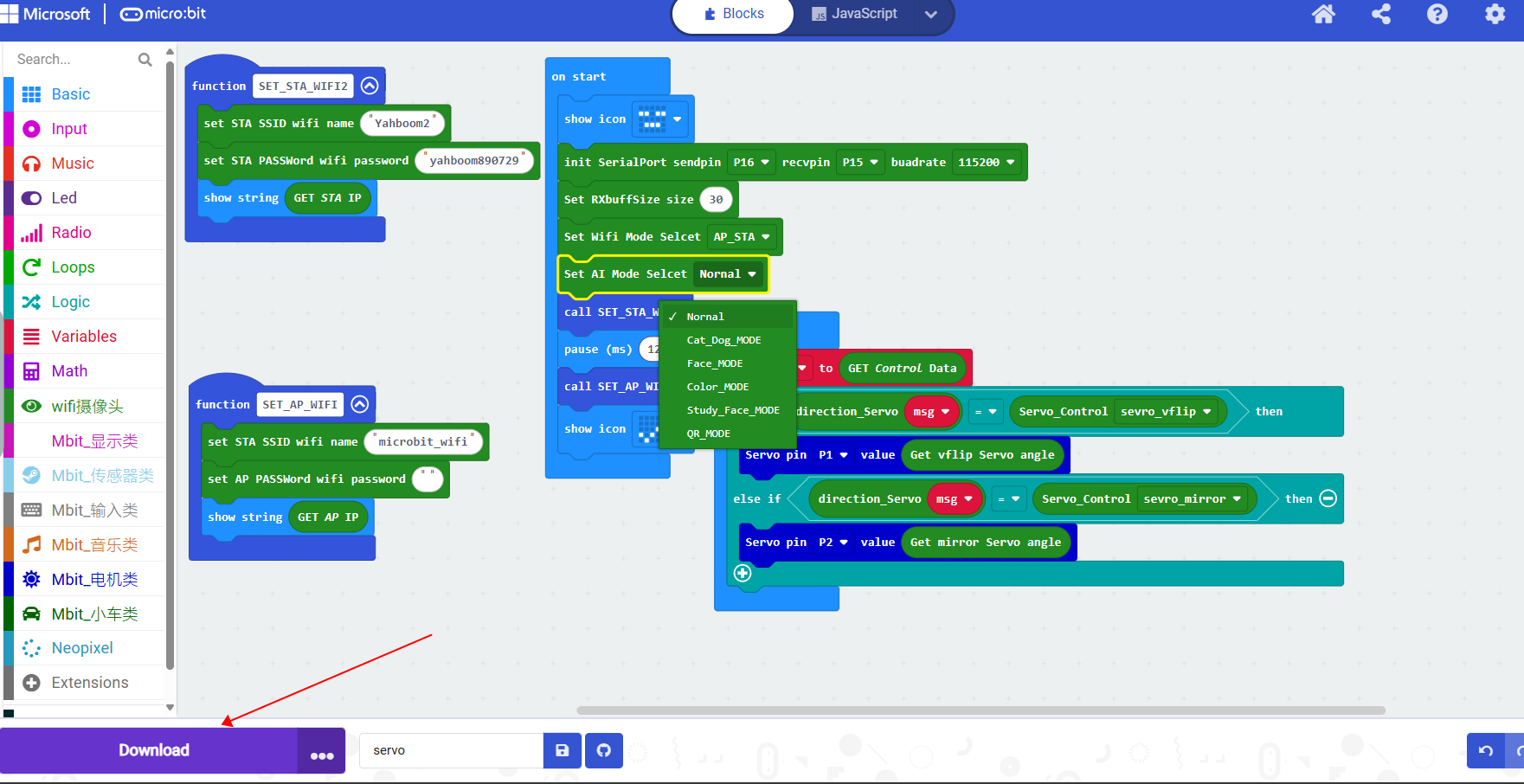Click the project name field 'servo'

[451, 750]
